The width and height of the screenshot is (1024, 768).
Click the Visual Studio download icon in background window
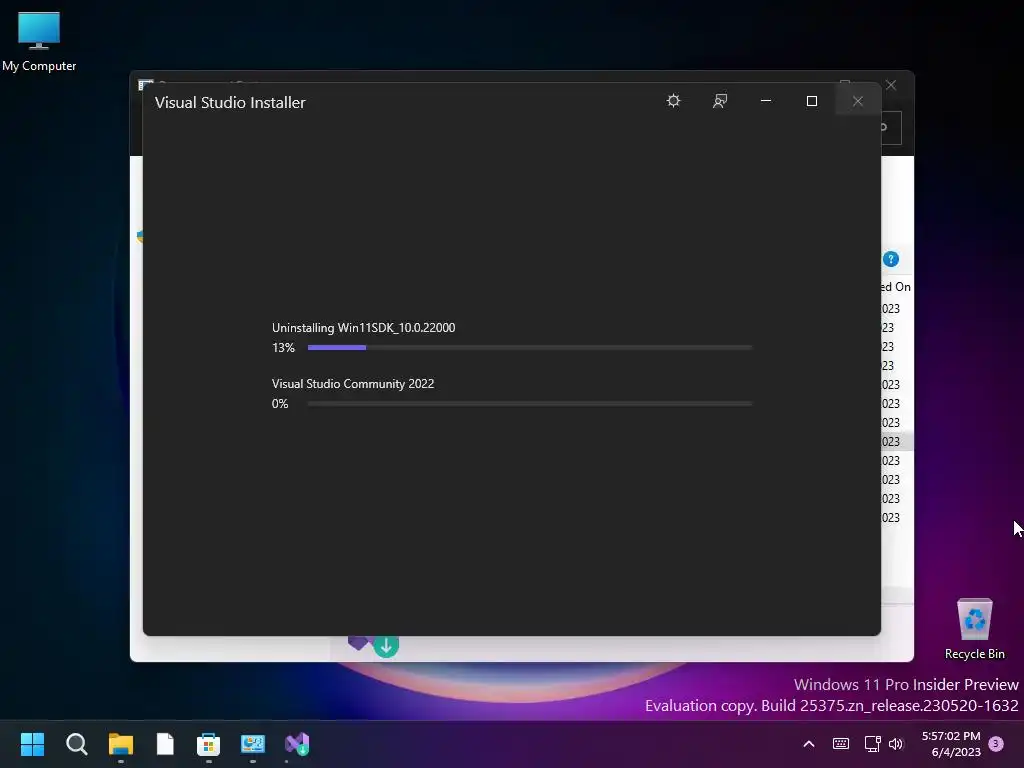pos(374,645)
